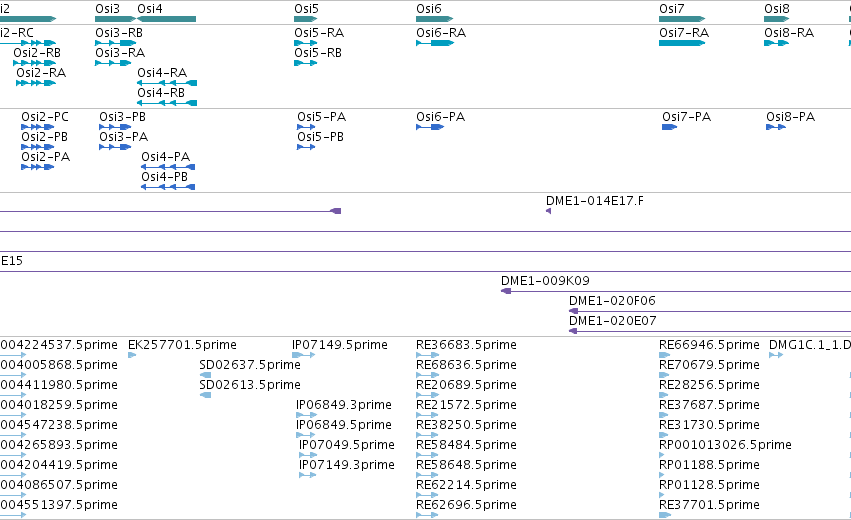The width and height of the screenshot is (851, 520).
Task: Select EST IP07049.5prime
Action: (347, 445)
